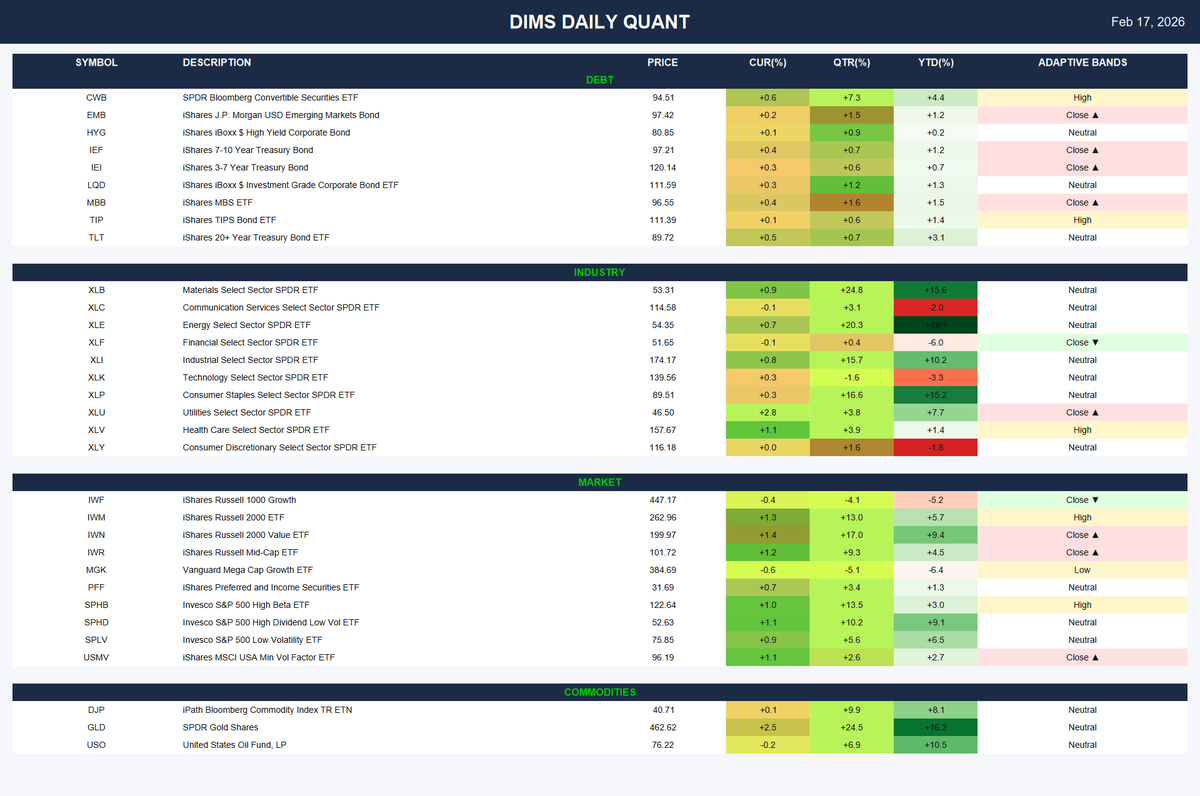This screenshot has width=1200, height=796.
Task: Click the XLI price 174.17
Action: 662,360
